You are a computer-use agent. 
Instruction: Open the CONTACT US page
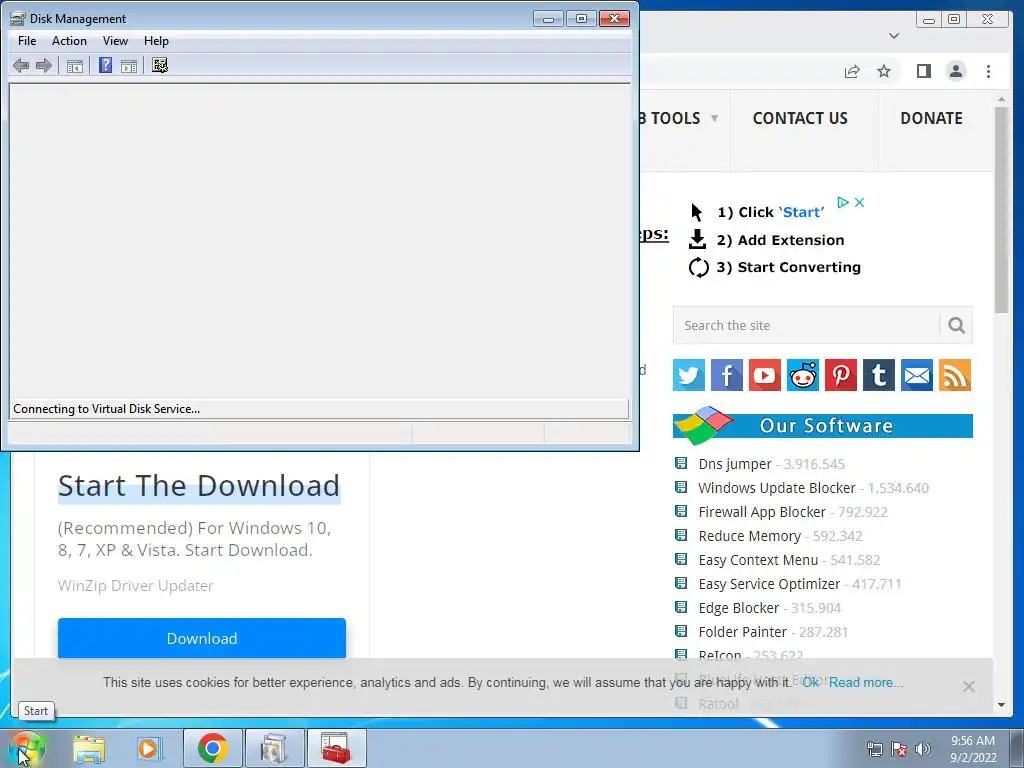point(800,118)
